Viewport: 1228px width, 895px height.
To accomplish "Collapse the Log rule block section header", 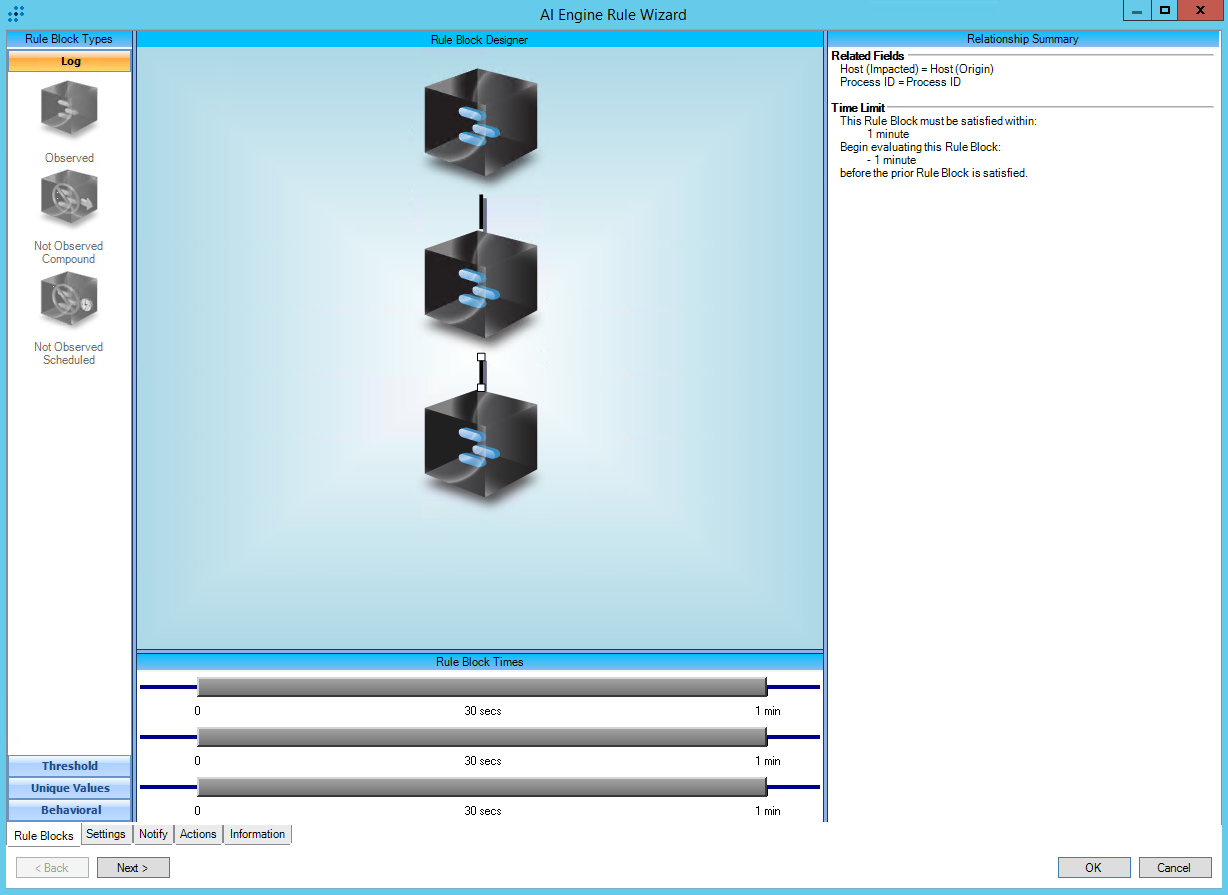I will coord(69,61).
